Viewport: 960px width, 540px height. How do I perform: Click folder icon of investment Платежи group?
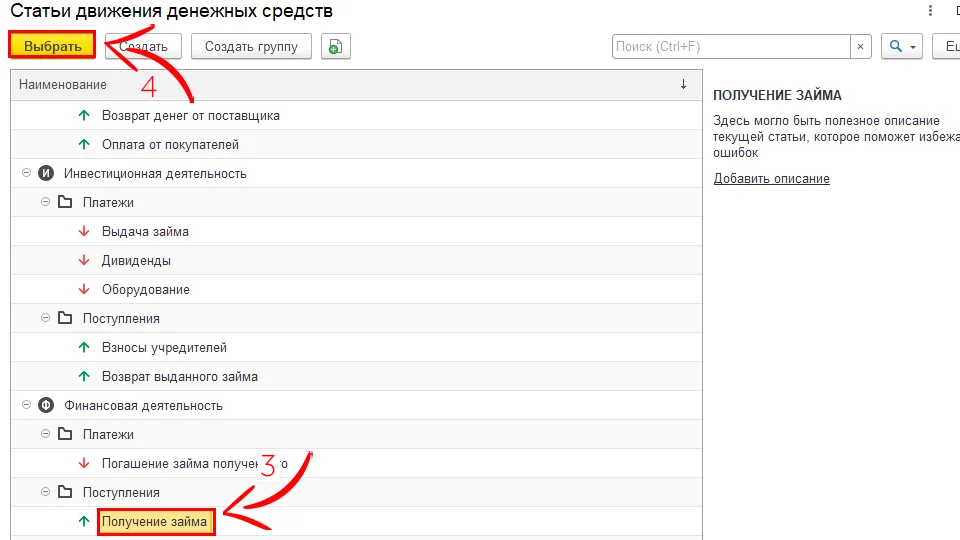[x=66, y=202]
